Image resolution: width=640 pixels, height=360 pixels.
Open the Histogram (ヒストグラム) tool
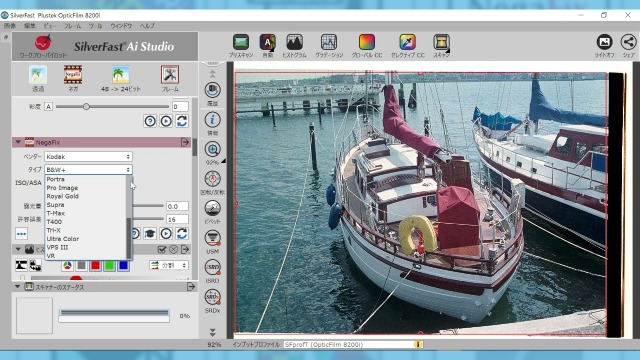294,42
